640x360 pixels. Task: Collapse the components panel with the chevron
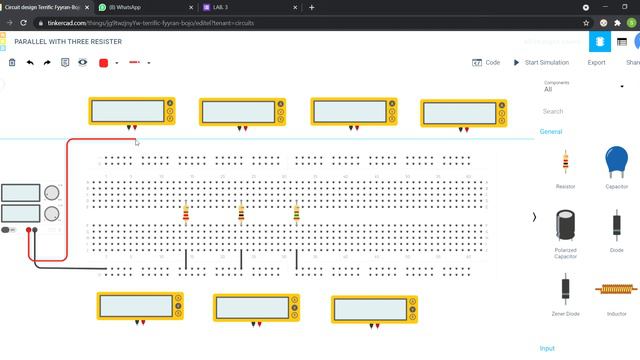click(534, 217)
